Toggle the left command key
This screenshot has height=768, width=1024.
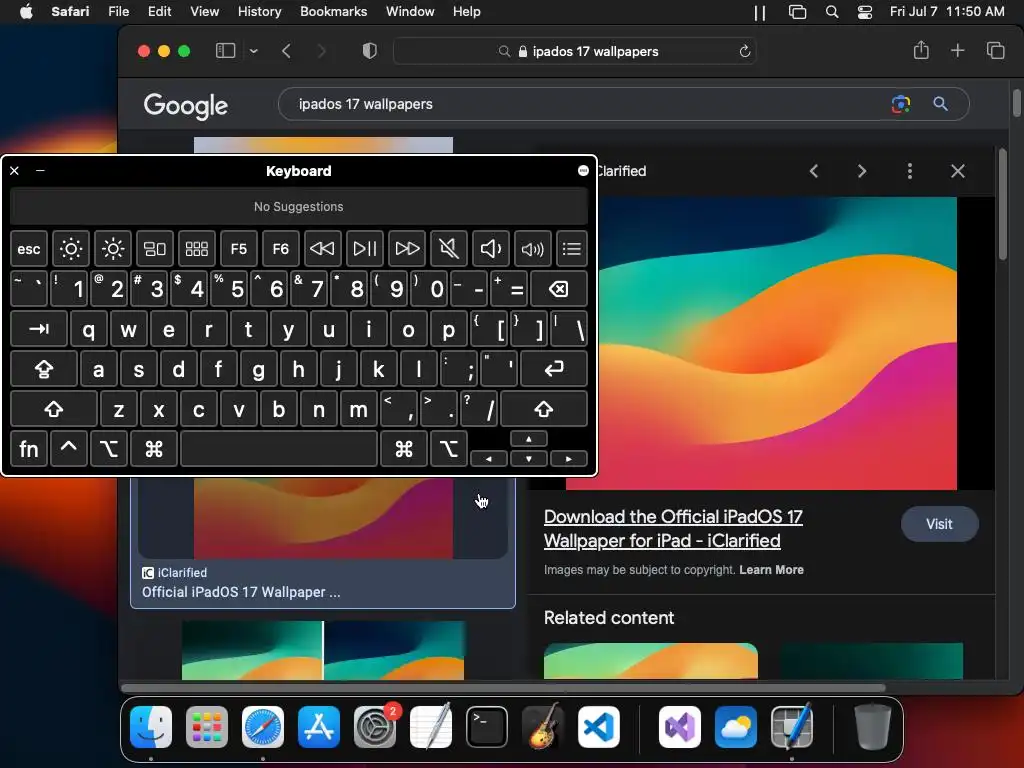pos(154,449)
